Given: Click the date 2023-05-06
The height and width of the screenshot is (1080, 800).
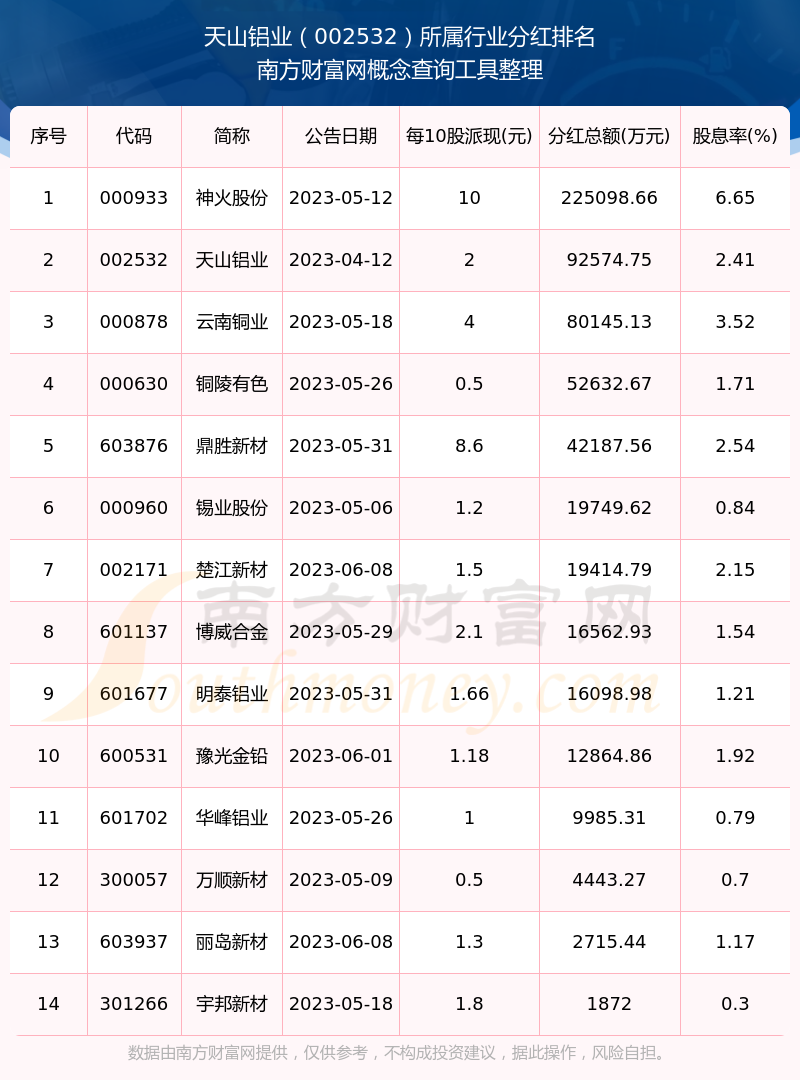Looking at the screenshot, I should pyautogui.click(x=341, y=508).
